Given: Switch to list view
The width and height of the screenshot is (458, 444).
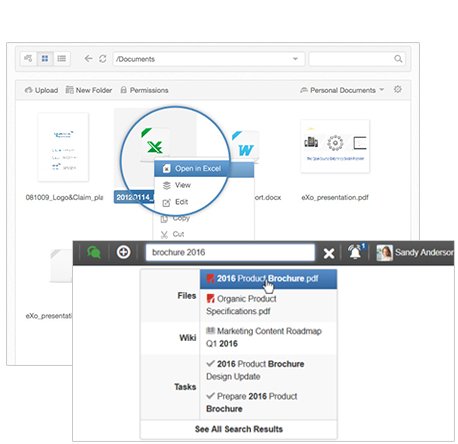Looking at the screenshot, I should 62,59.
